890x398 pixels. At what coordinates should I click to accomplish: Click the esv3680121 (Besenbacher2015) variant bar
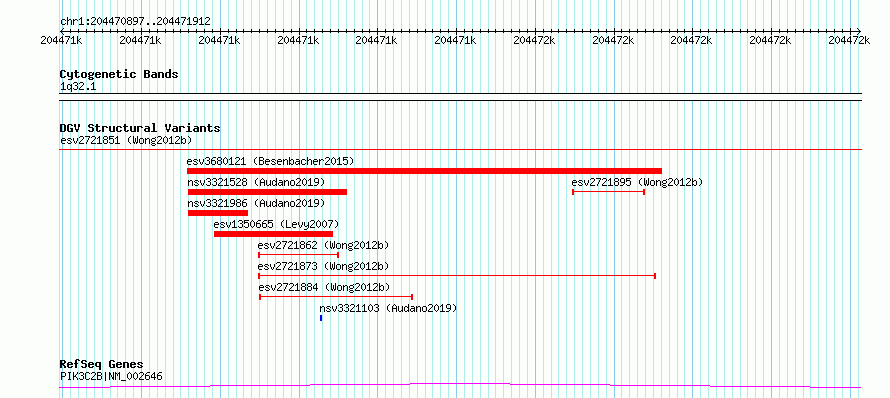pos(424,171)
